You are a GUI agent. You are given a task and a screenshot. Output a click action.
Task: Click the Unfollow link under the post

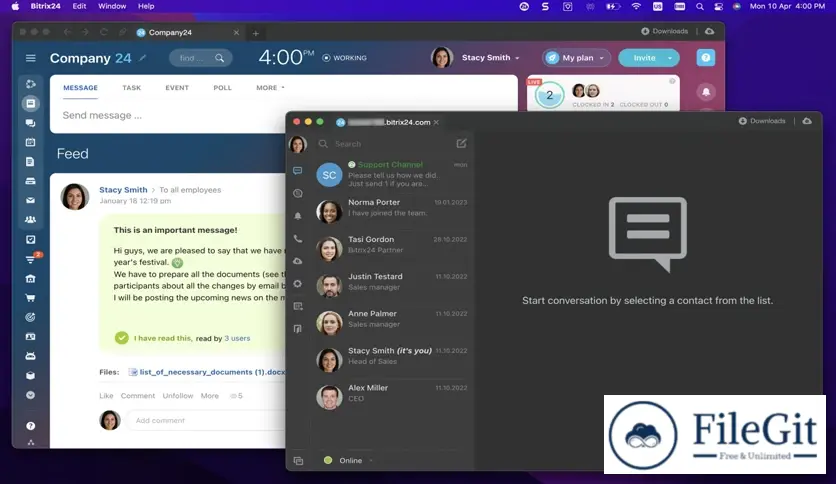(178, 396)
